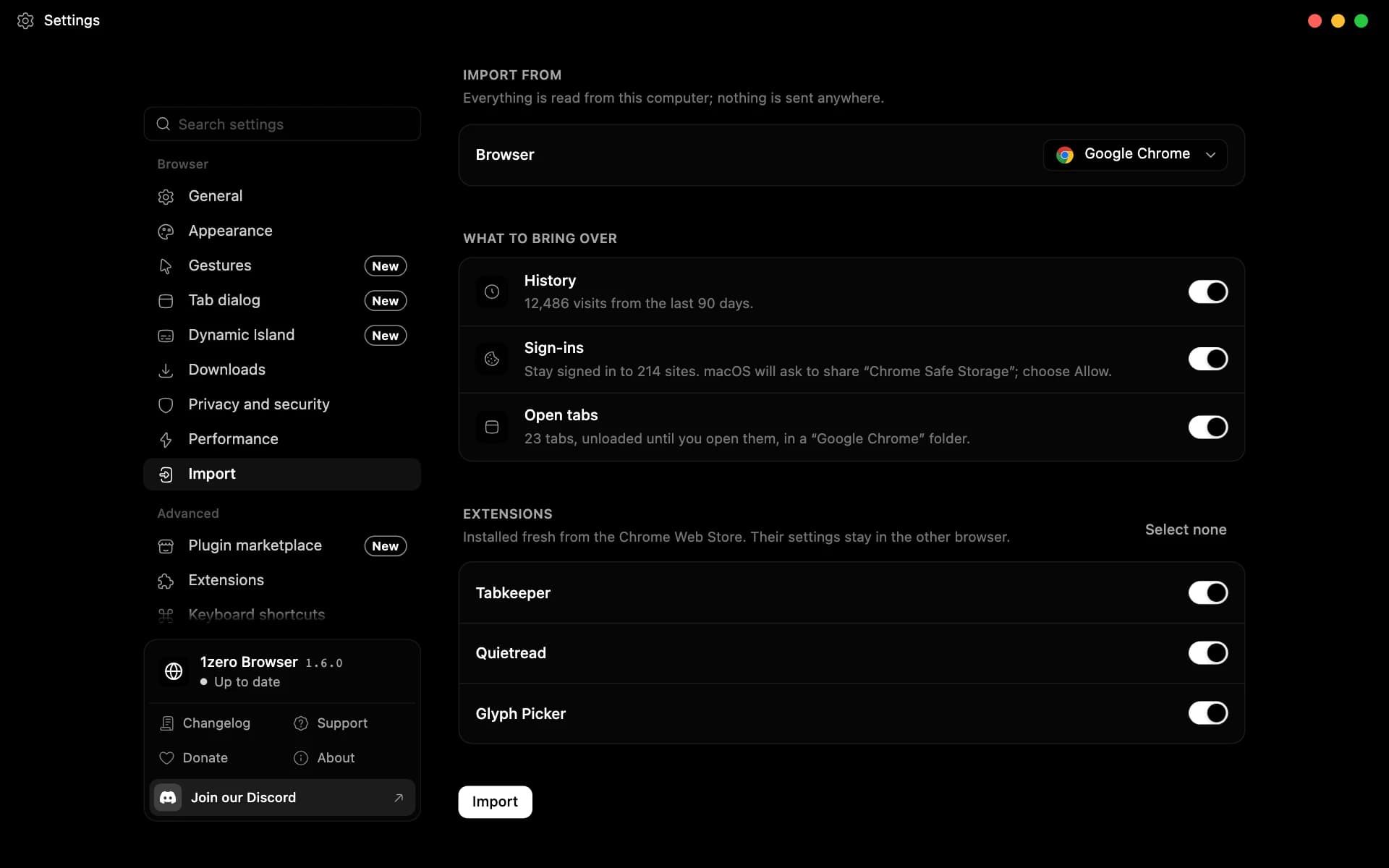Click the Dynamic Island icon
This screenshot has width=1389, height=868.
point(166,336)
